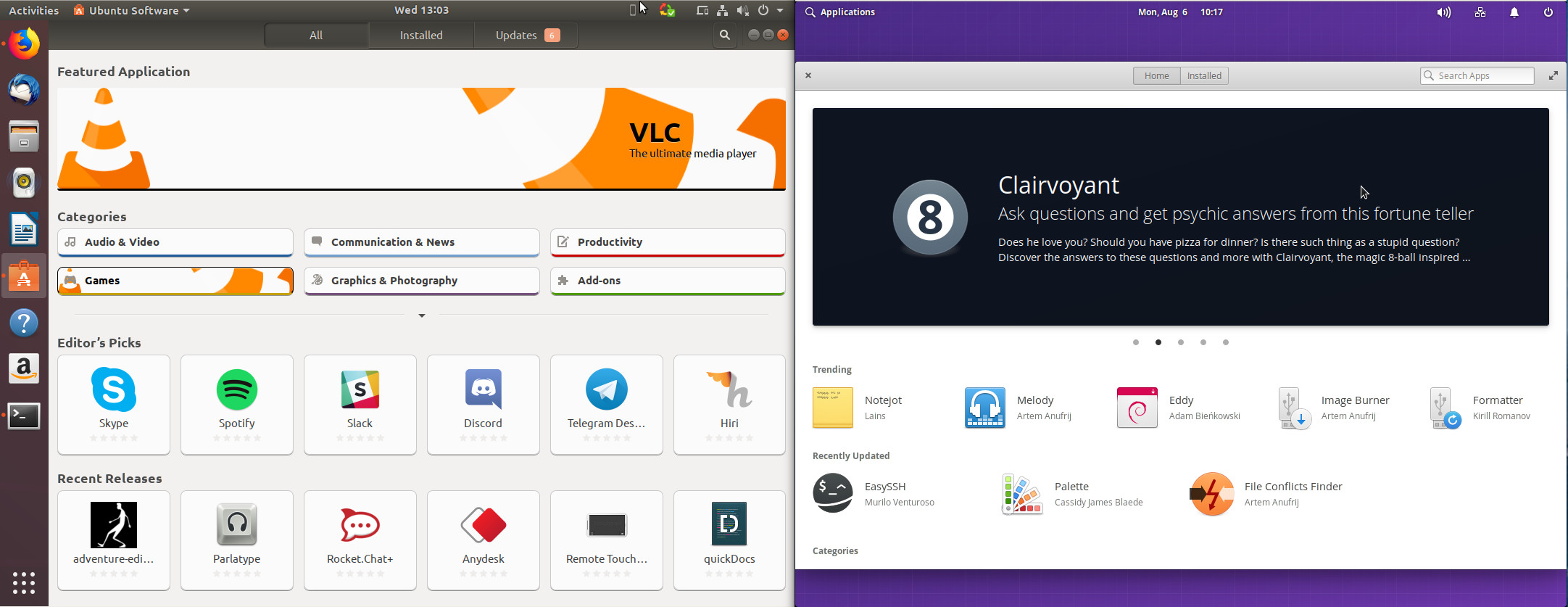Screen dimensions: 1568x607
Task: Open the quickDocs app tile
Action: [x=729, y=540]
